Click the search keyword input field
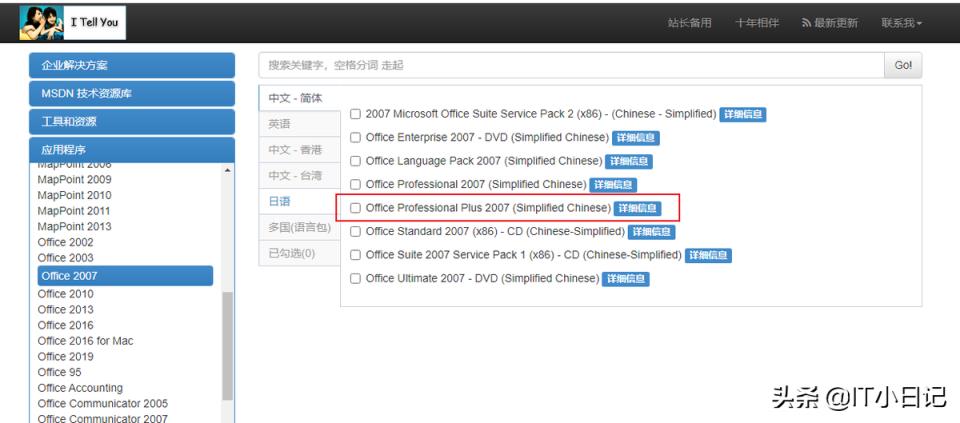This screenshot has width=960, height=423. pos(571,66)
